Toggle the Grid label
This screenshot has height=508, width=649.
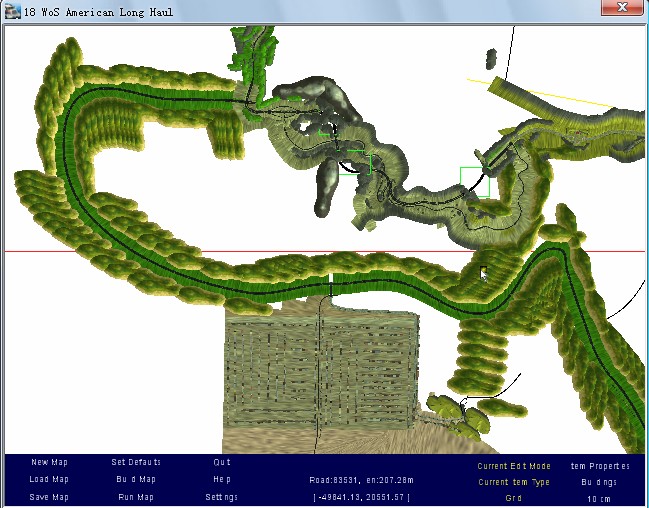point(514,498)
